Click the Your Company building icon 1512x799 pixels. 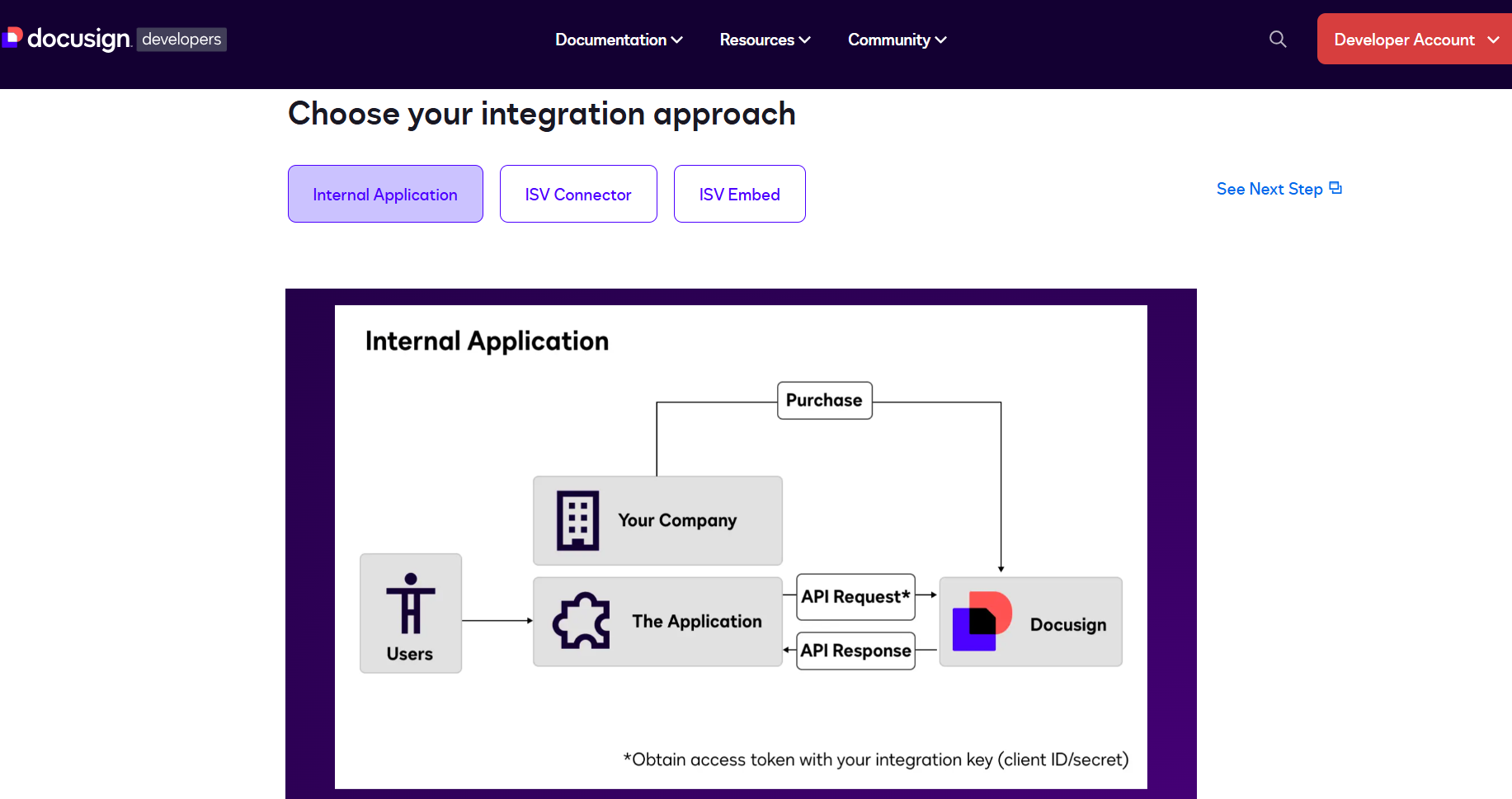[577, 520]
